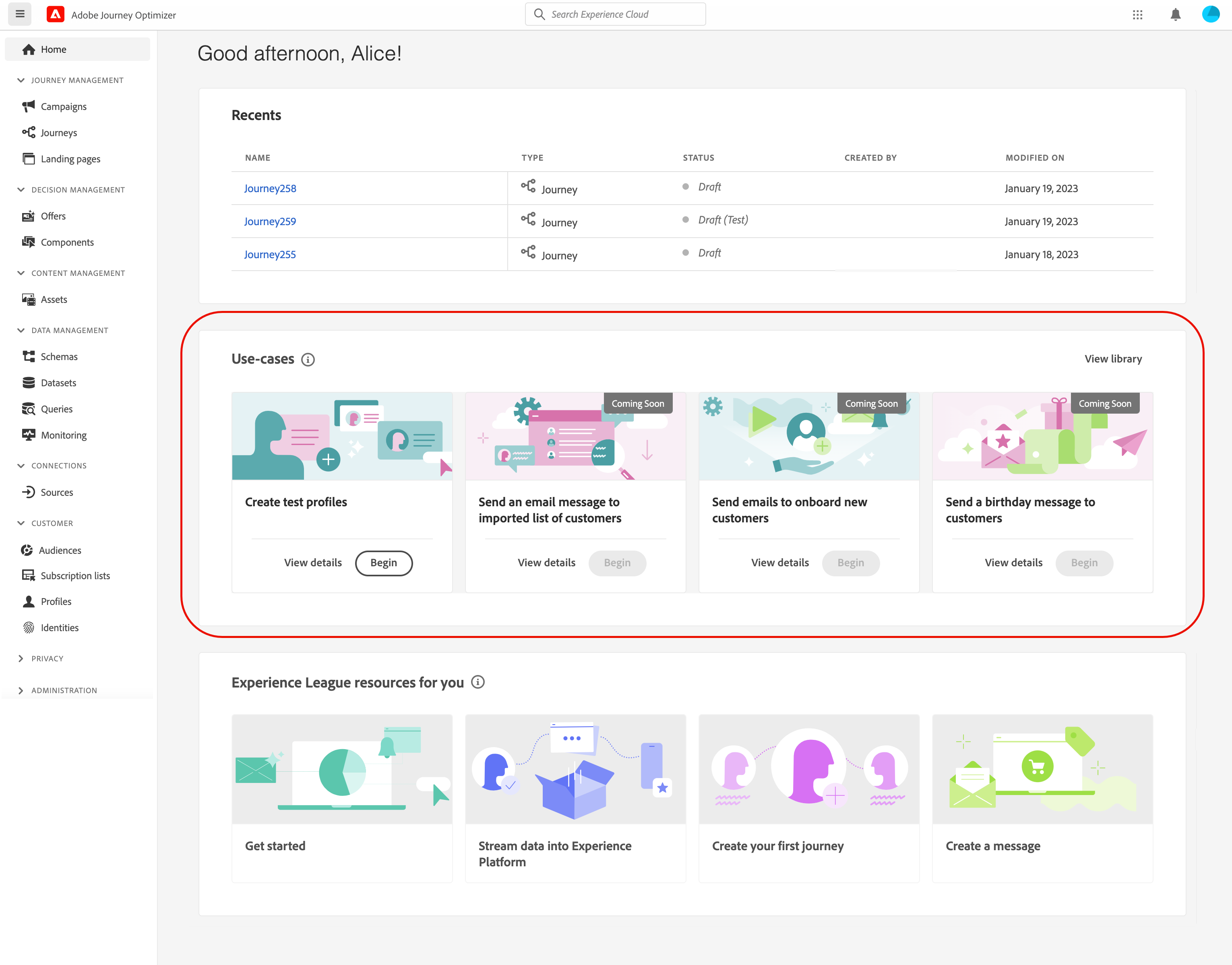Open Subscription lists in the sidebar
The height and width of the screenshot is (965, 1232).
[75, 576]
